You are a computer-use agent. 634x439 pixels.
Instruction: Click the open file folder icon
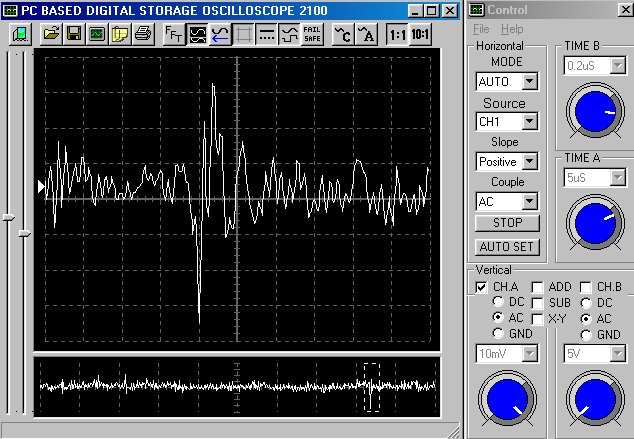52,33
